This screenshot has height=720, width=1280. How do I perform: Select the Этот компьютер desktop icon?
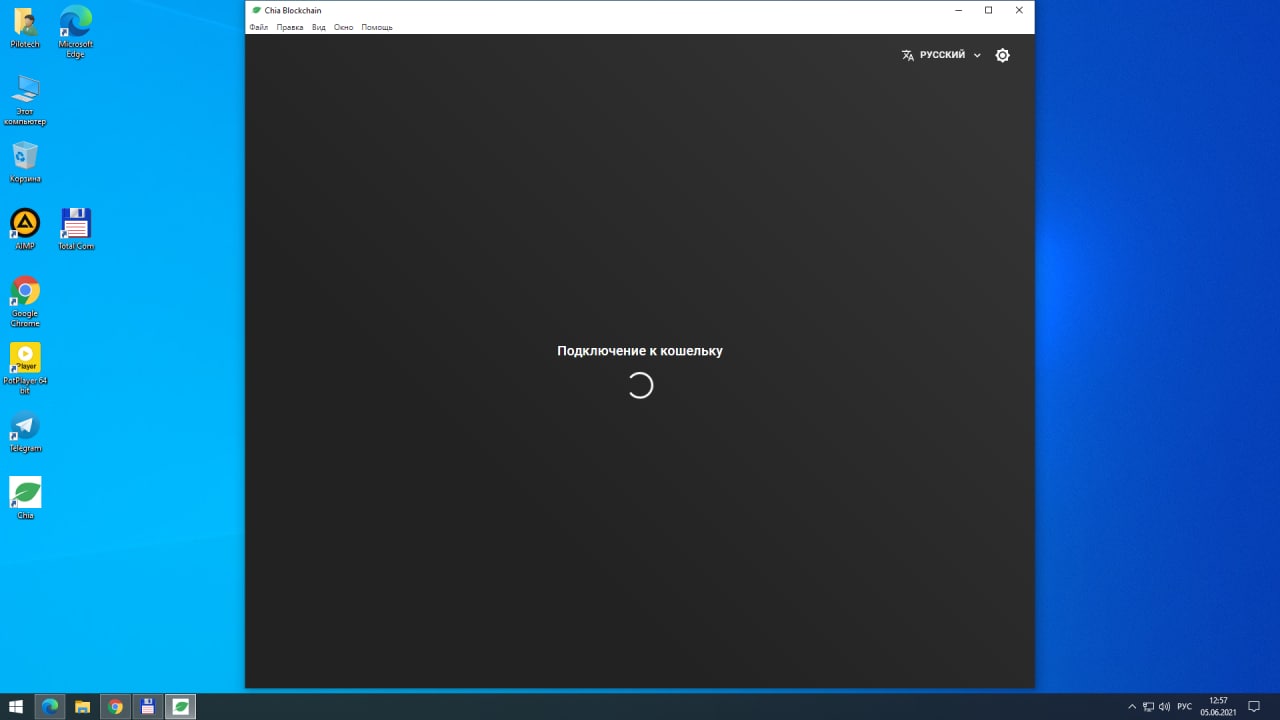tap(25, 100)
